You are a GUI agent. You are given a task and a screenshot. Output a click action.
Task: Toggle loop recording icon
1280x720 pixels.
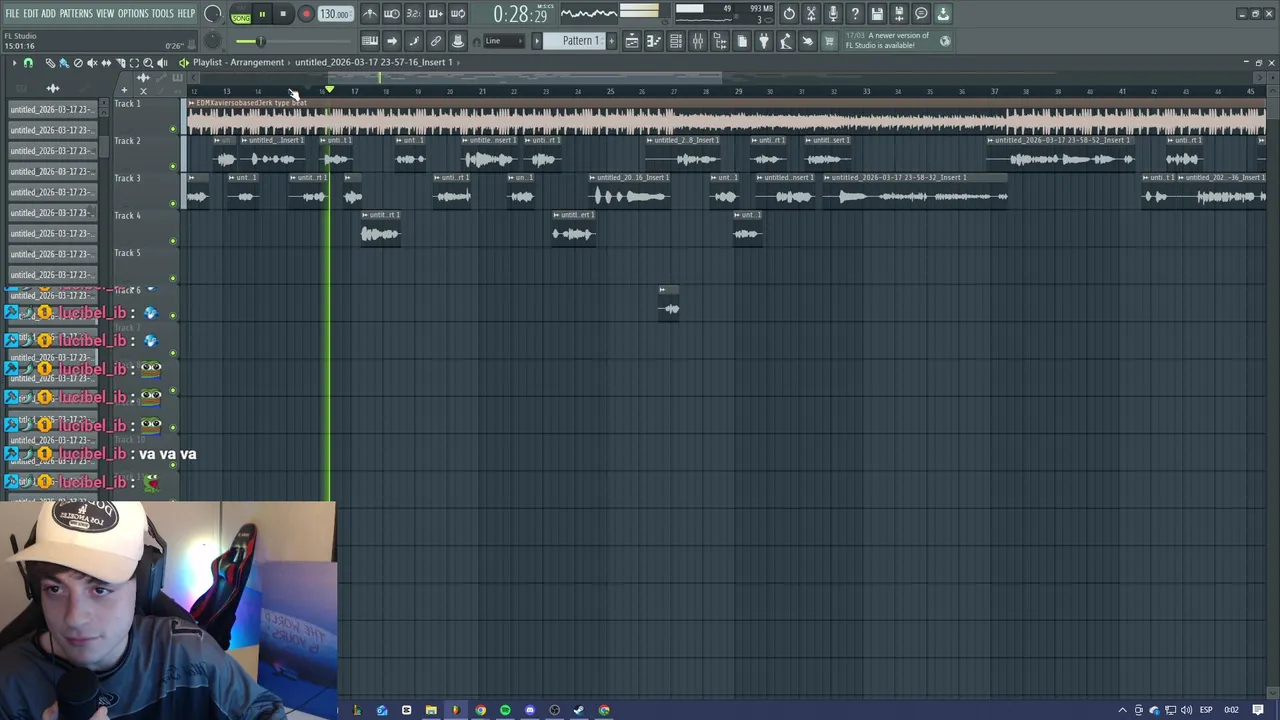click(457, 14)
